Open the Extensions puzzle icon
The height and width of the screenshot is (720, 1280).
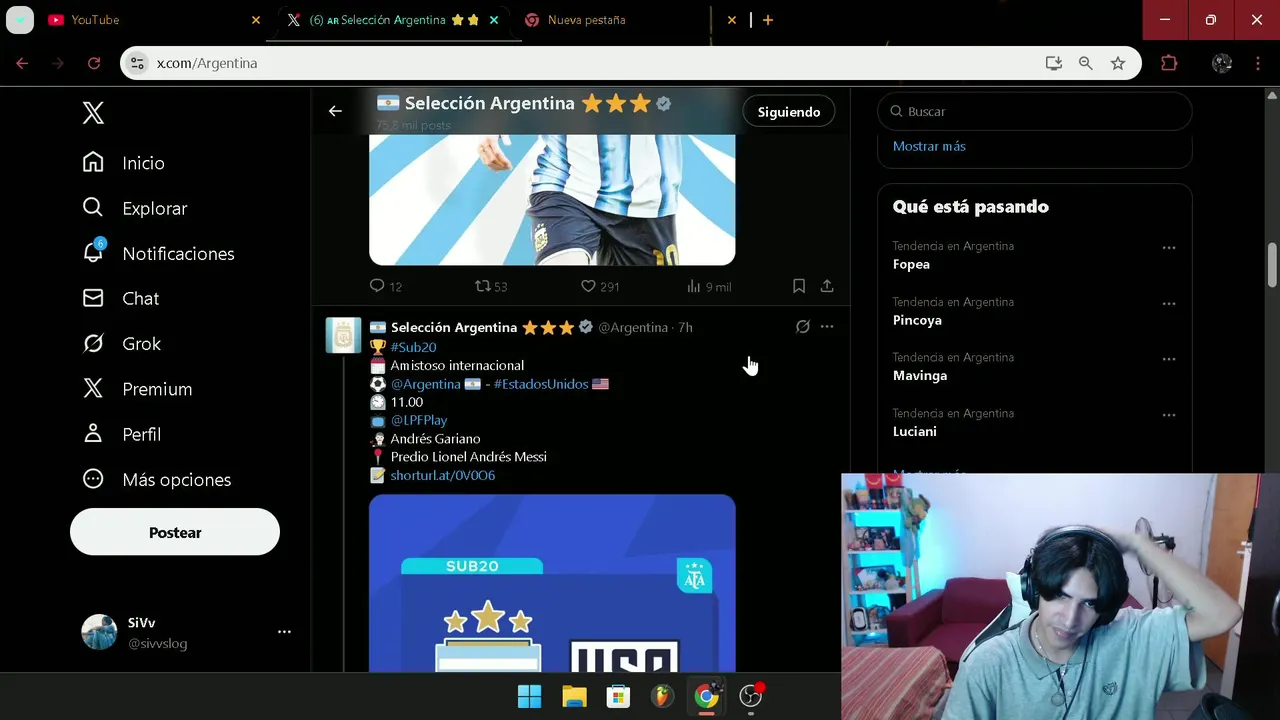click(1169, 63)
